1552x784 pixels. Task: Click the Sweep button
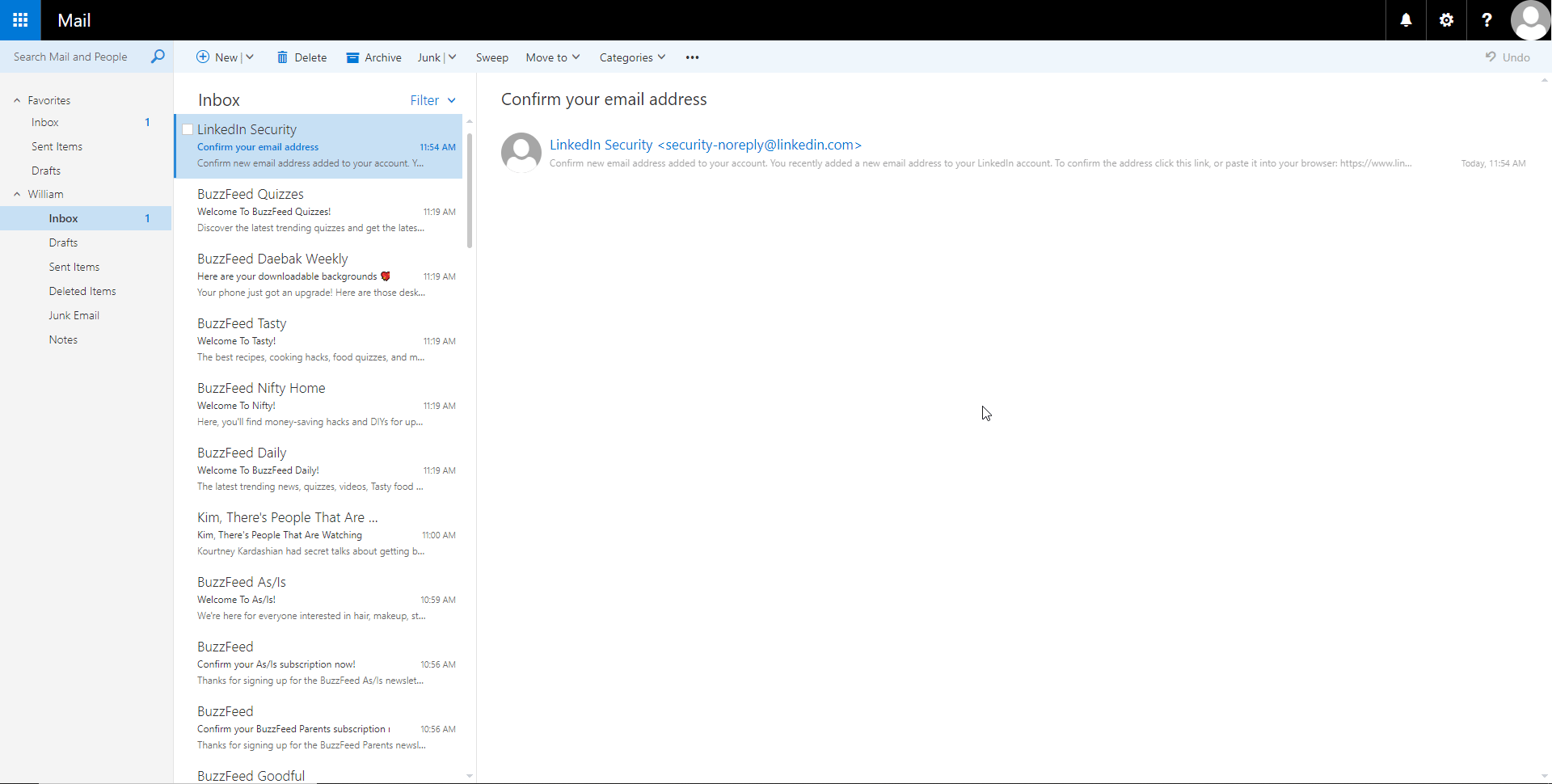tap(491, 57)
